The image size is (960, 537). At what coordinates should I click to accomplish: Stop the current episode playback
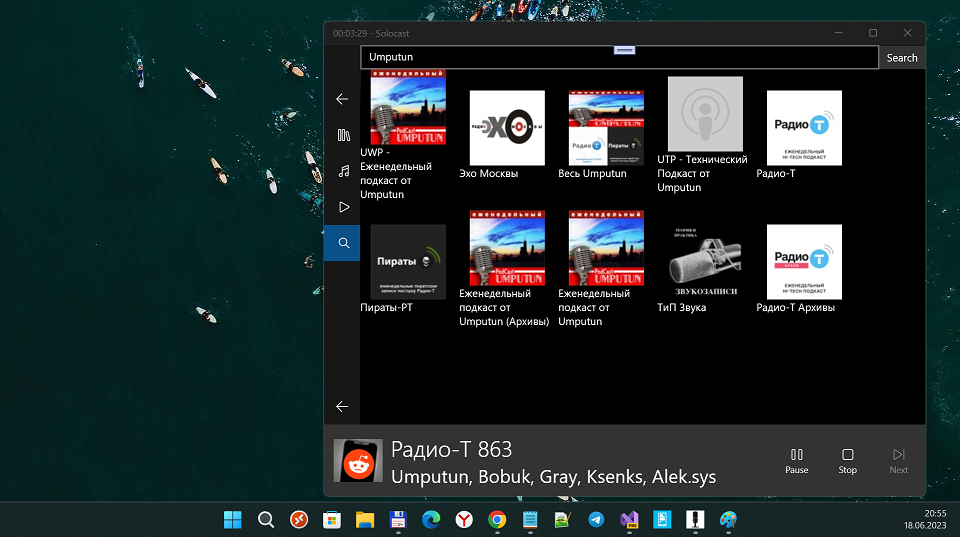coord(847,461)
